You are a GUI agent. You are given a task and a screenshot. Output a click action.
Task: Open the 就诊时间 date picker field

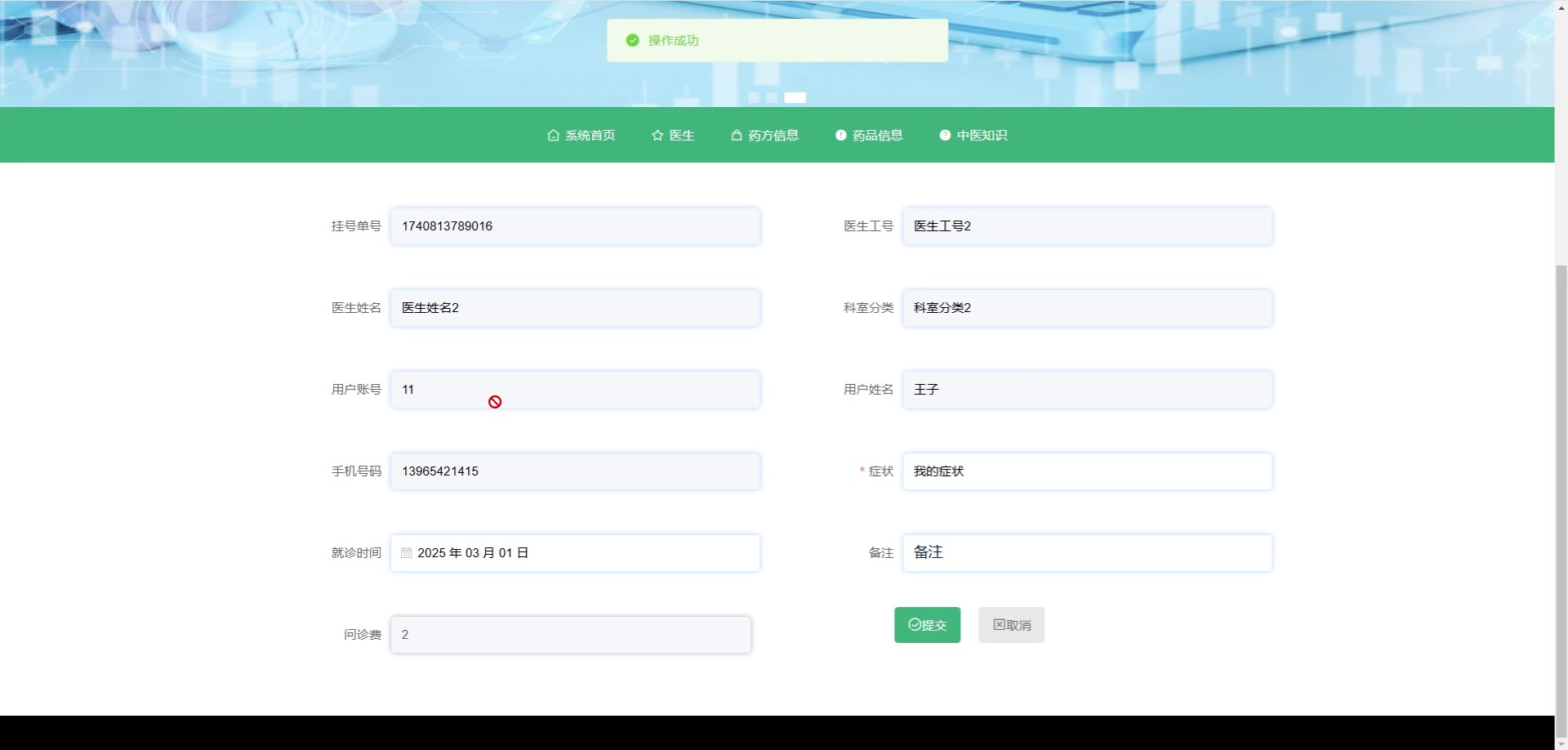click(575, 553)
